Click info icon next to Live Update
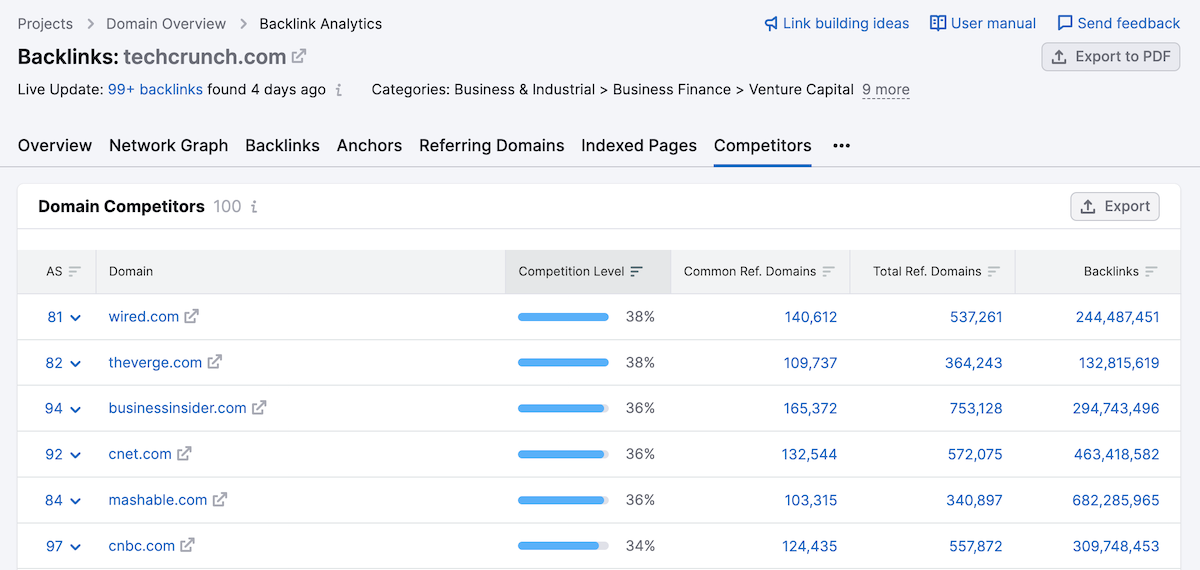 point(339,90)
